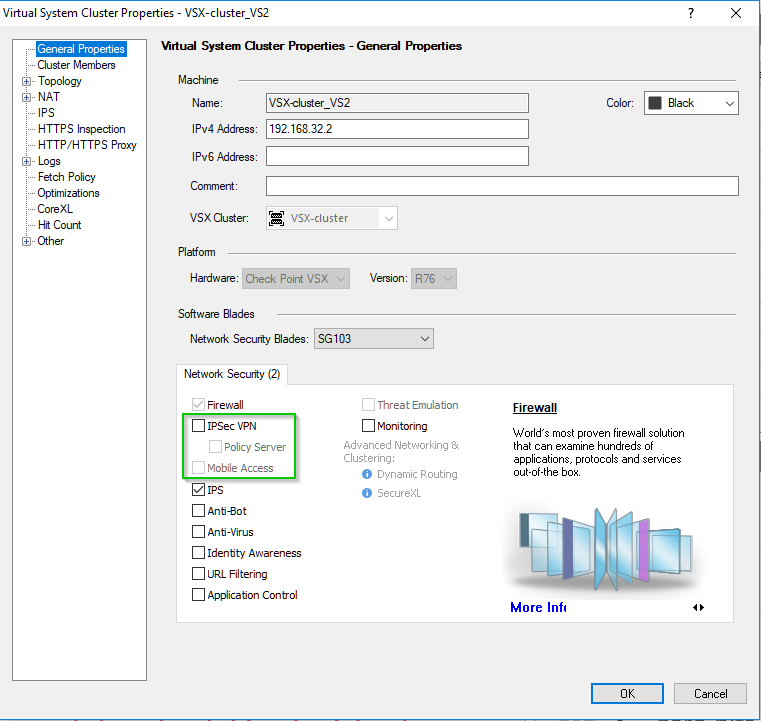Click the blade info navigation arrows
Viewport: 761px width, 721px height.
698,607
